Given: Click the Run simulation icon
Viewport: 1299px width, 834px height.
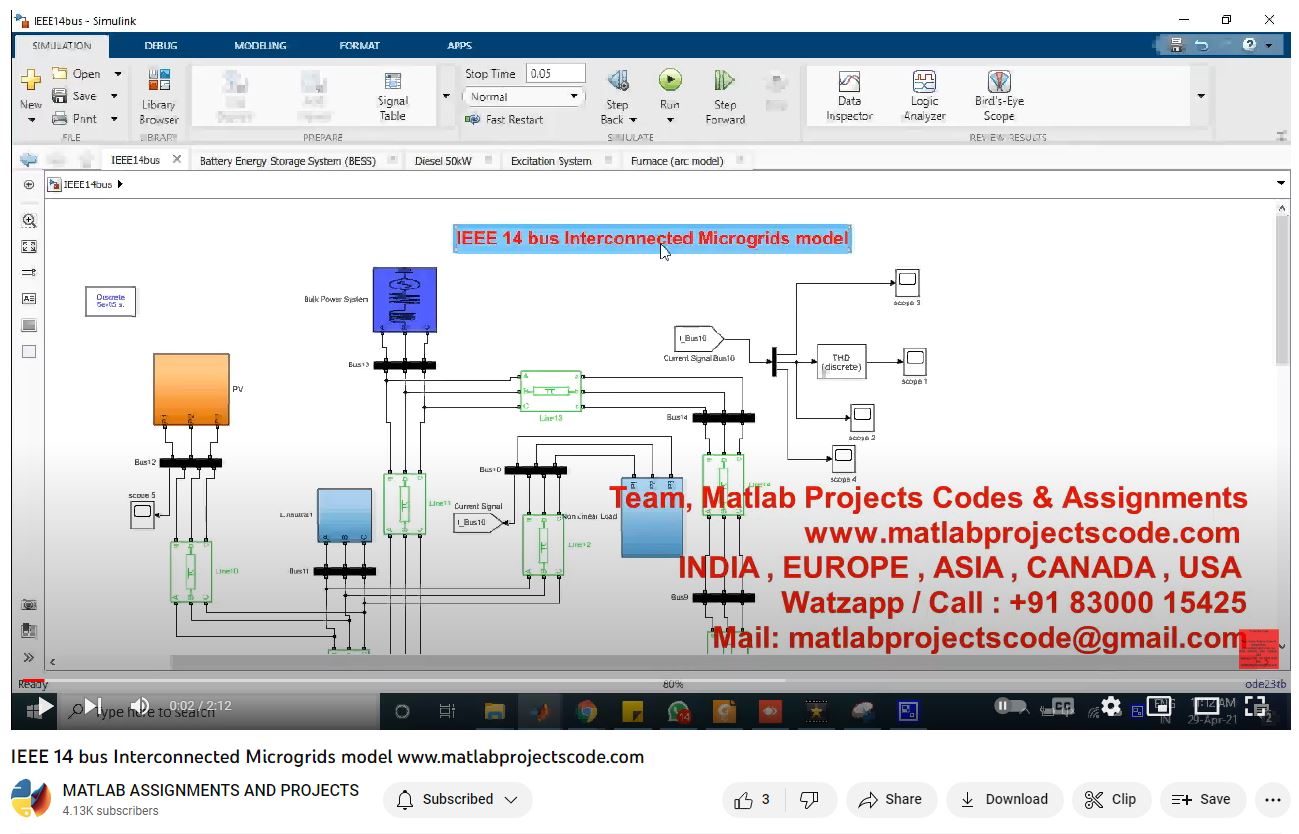Looking at the screenshot, I should point(669,81).
